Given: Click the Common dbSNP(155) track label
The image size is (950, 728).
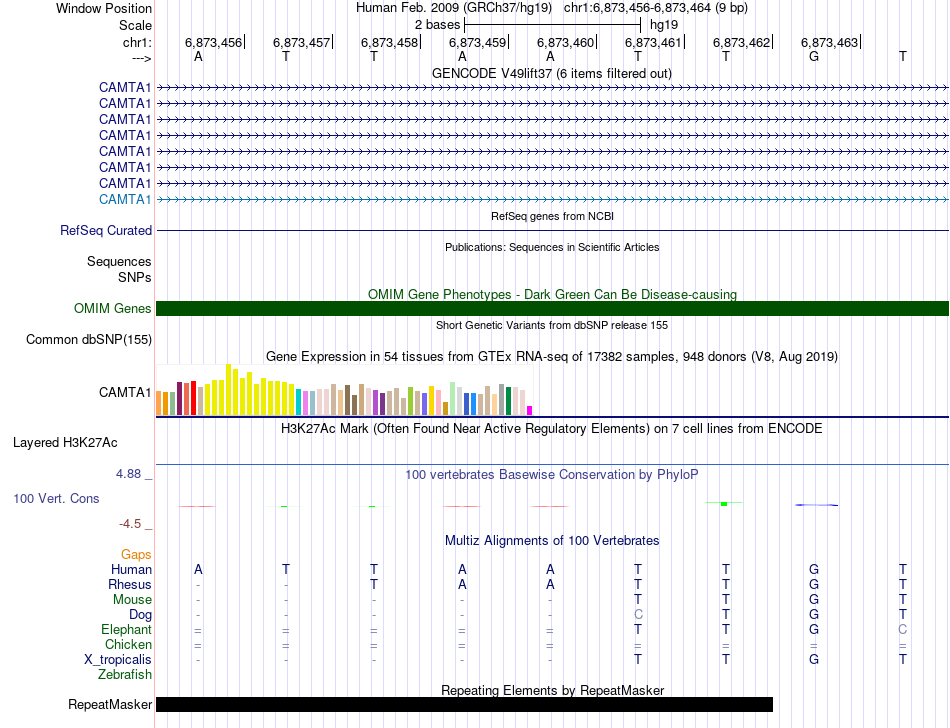Looking at the screenshot, I should pyautogui.click(x=88, y=340).
